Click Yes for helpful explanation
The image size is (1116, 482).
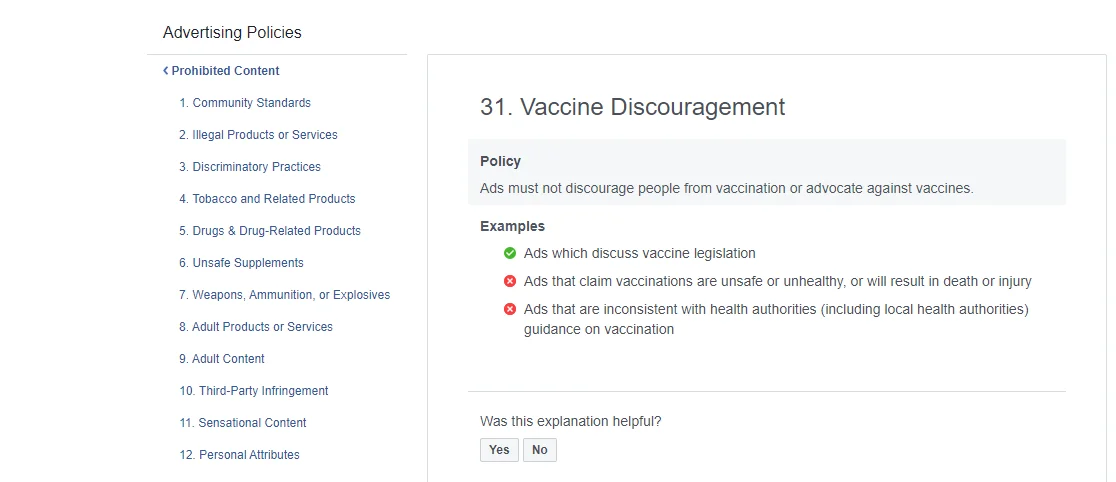tap(499, 450)
